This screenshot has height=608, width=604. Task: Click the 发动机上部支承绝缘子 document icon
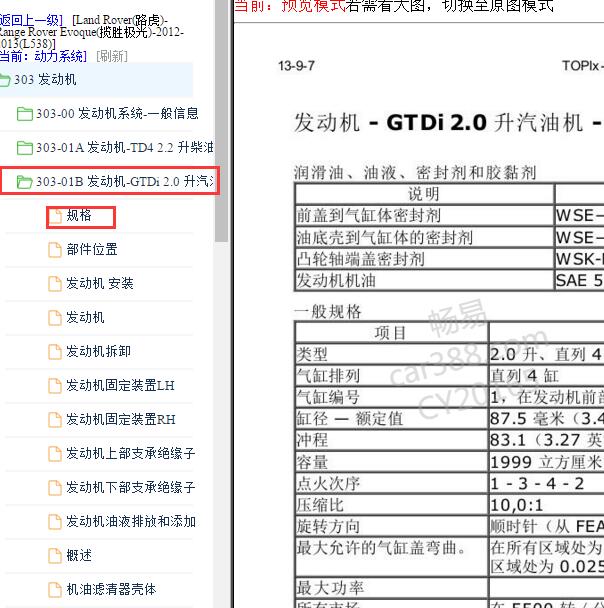point(55,454)
